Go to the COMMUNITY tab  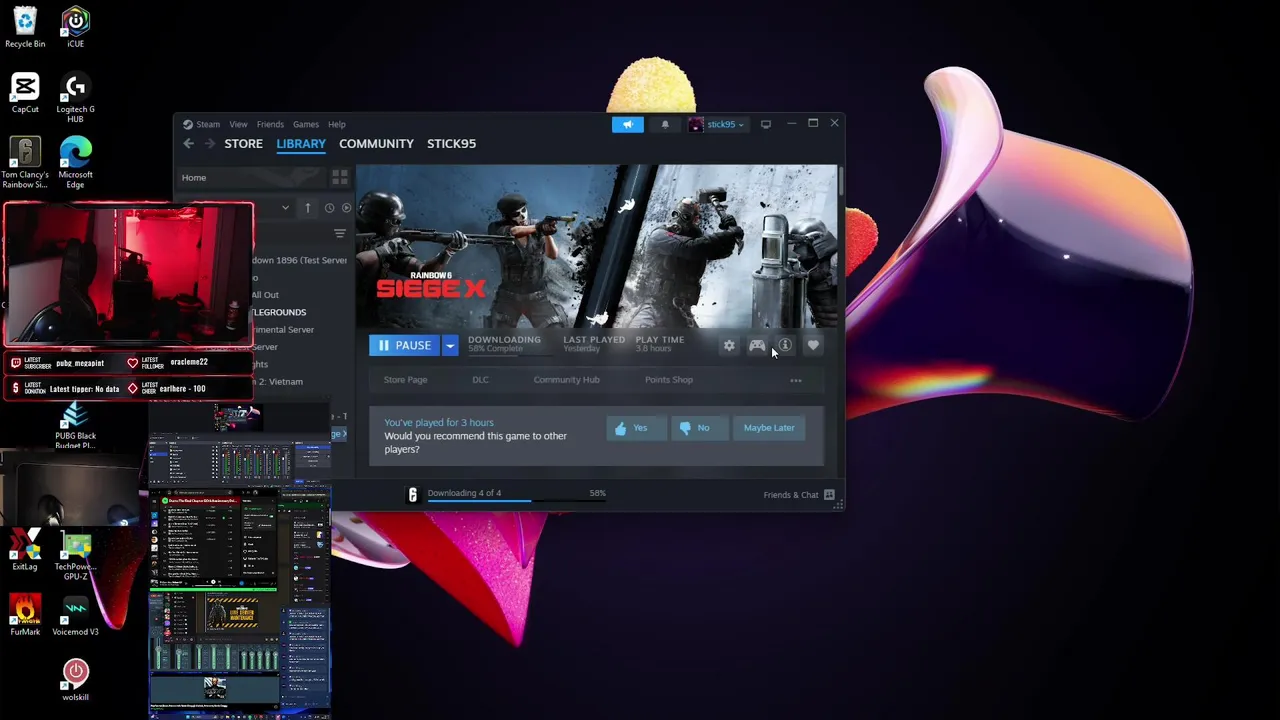pyautogui.click(x=376, y=143)
